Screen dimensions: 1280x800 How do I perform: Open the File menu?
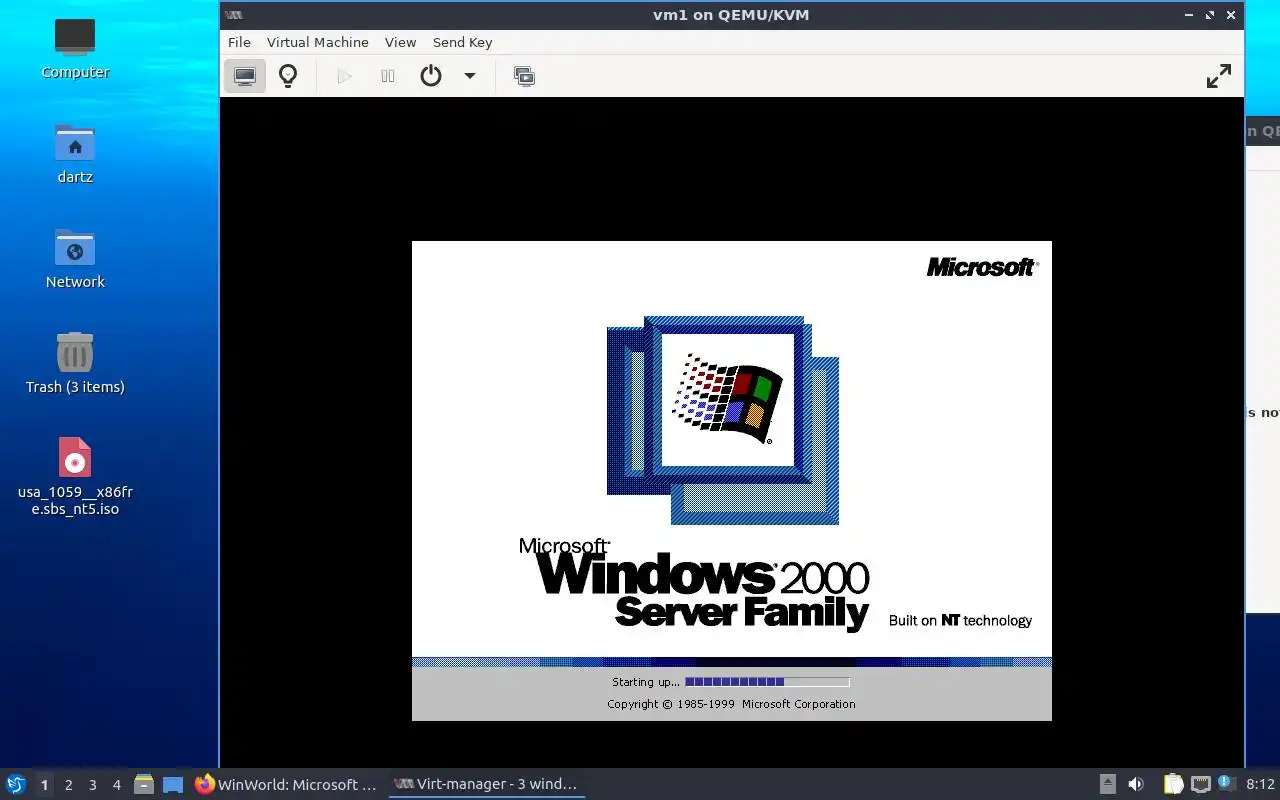tap(239, 42)
